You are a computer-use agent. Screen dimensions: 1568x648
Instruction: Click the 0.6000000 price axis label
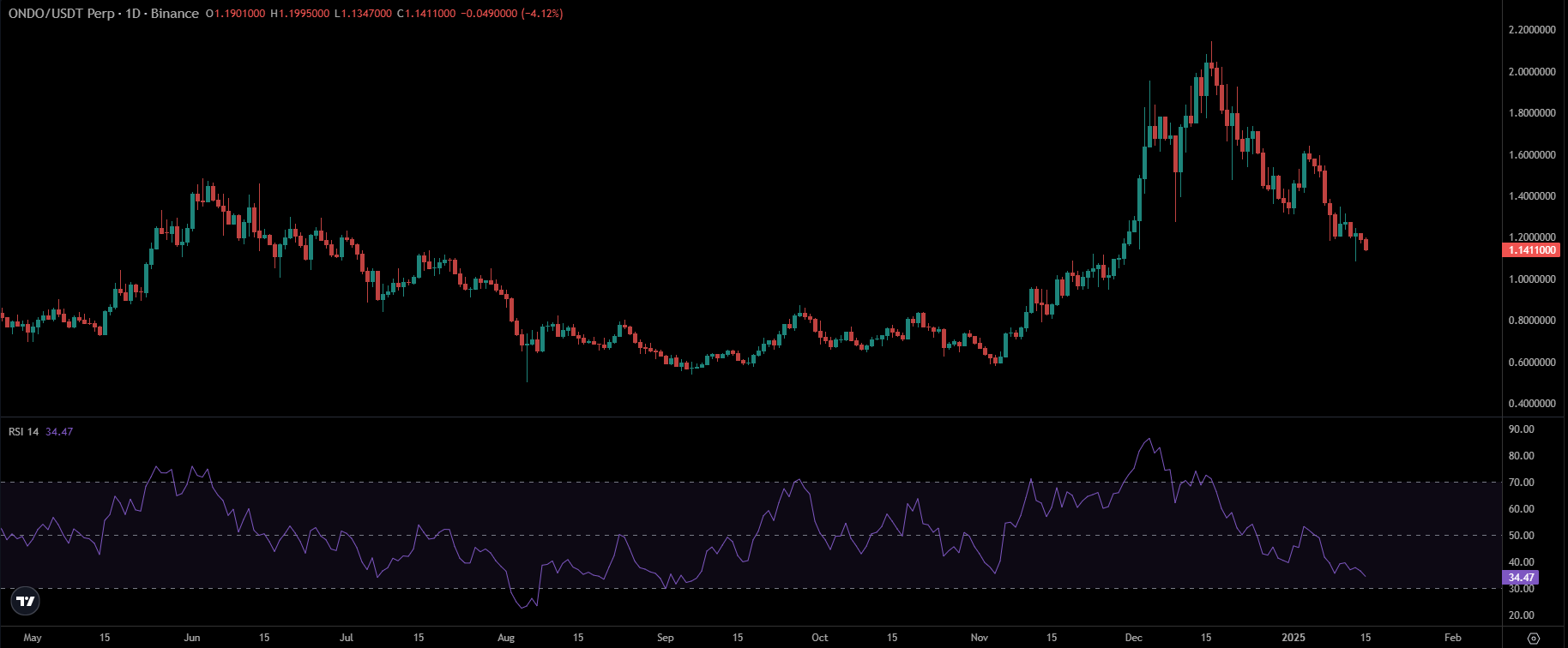click(x=1532, y=363)
